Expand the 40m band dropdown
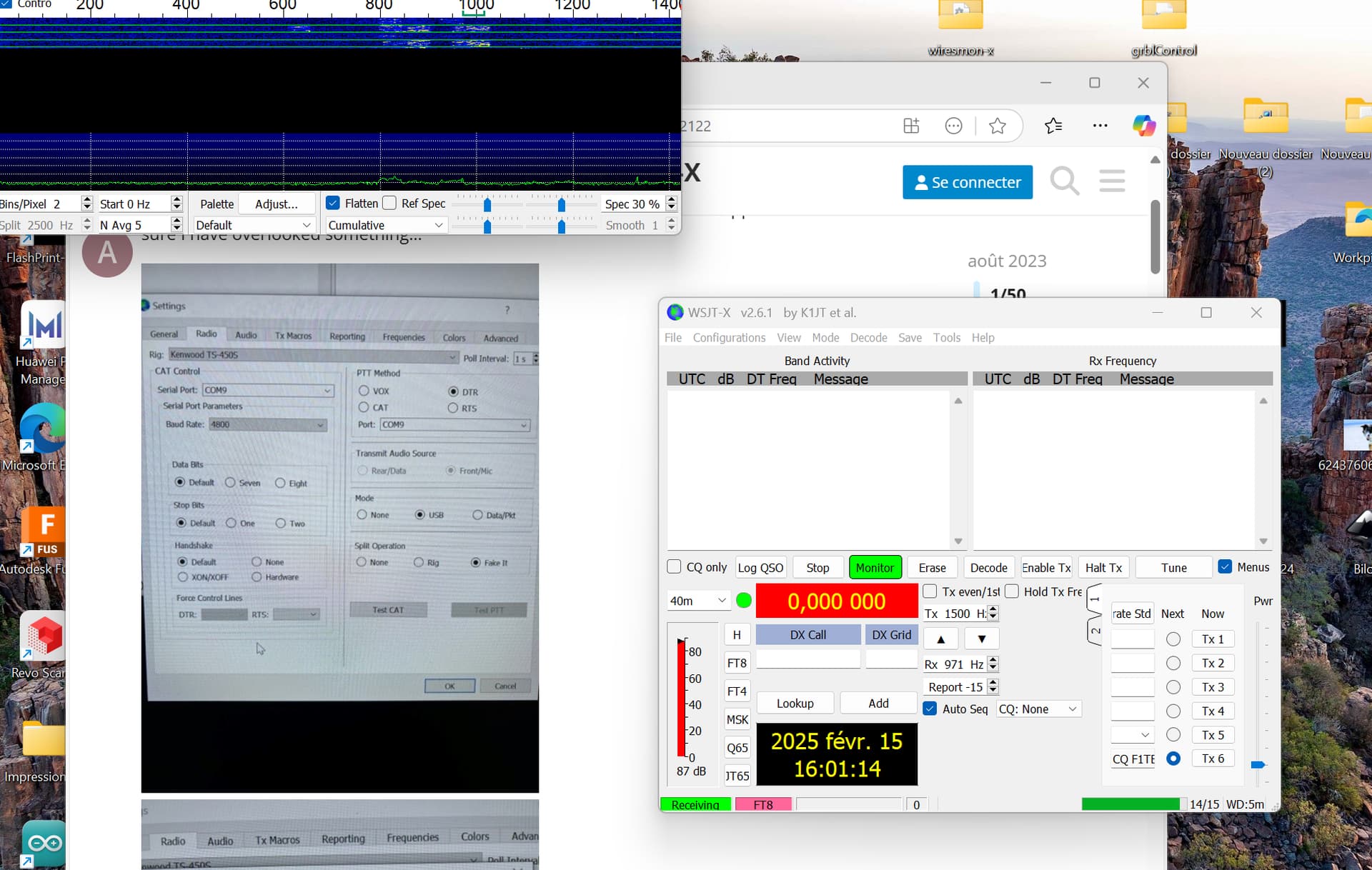Viewport: 1372px width, 870px height. click(698, 601)
